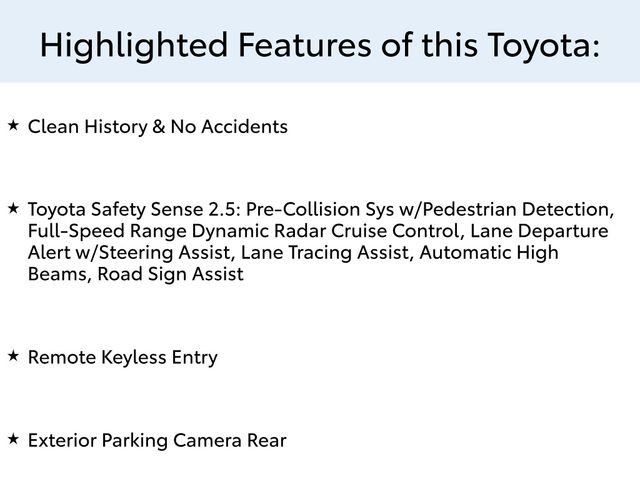Click the star bullet beside Remote Keyless Entry
The image size is (640, 480).
(x=13, y=356)
